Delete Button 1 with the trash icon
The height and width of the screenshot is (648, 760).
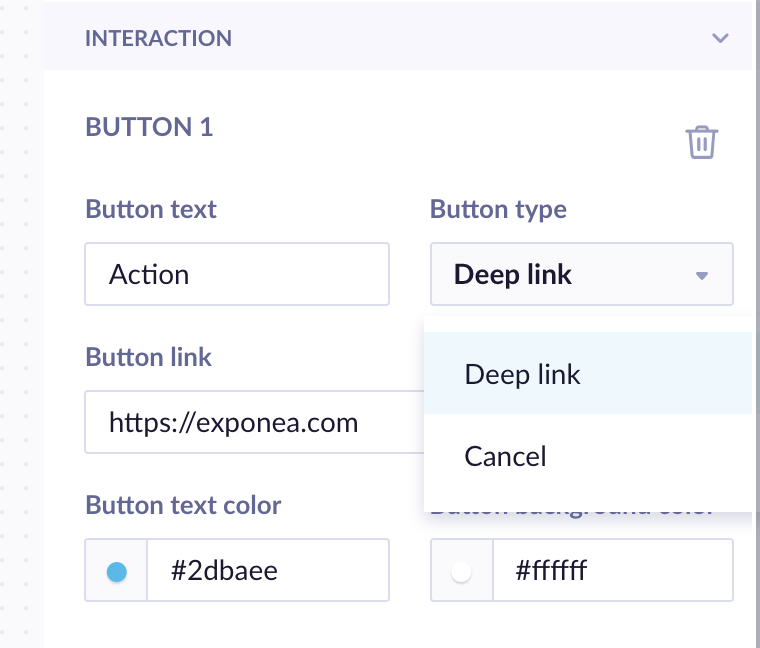[701, 142]
